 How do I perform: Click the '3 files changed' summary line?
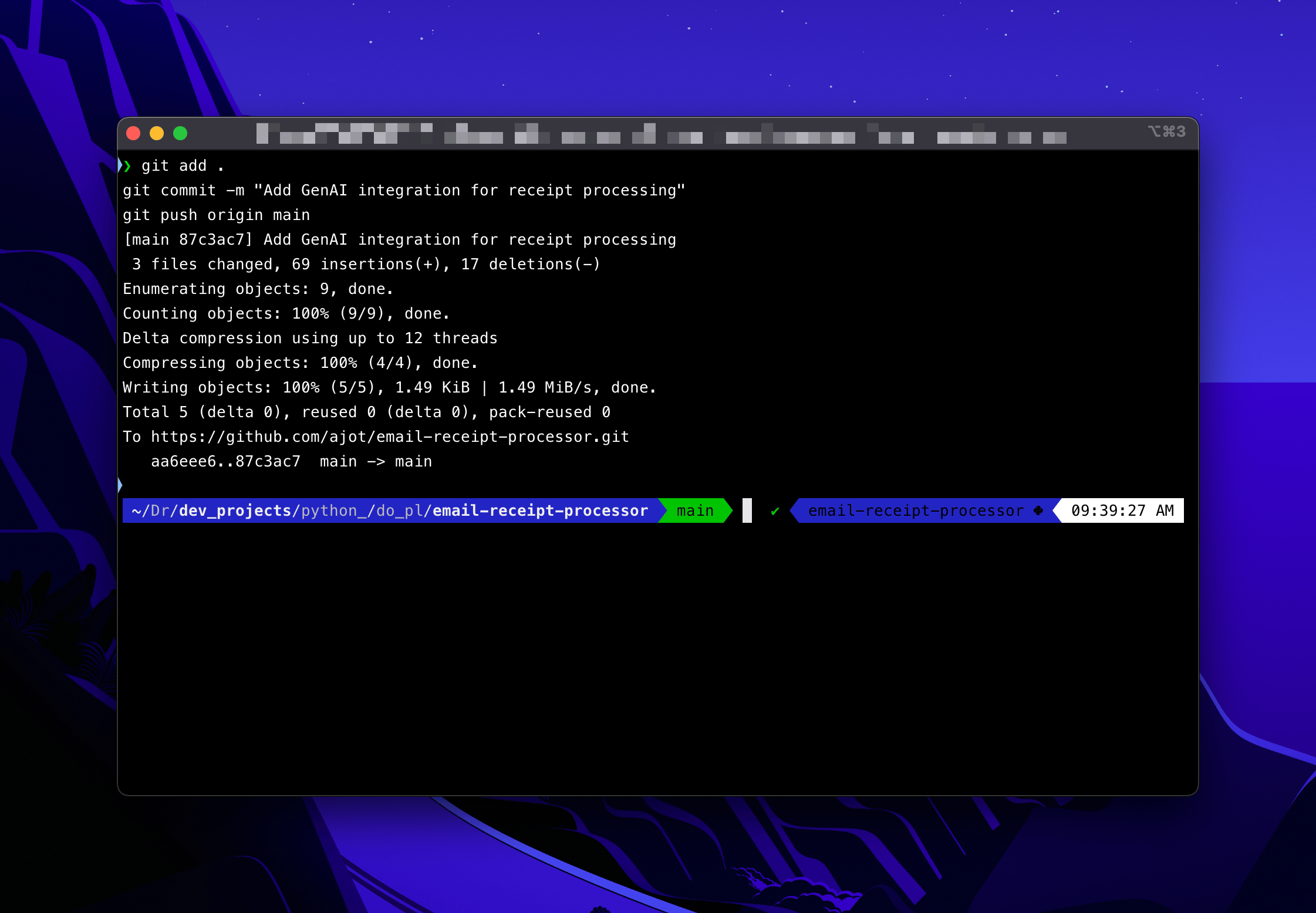point(366,265)
